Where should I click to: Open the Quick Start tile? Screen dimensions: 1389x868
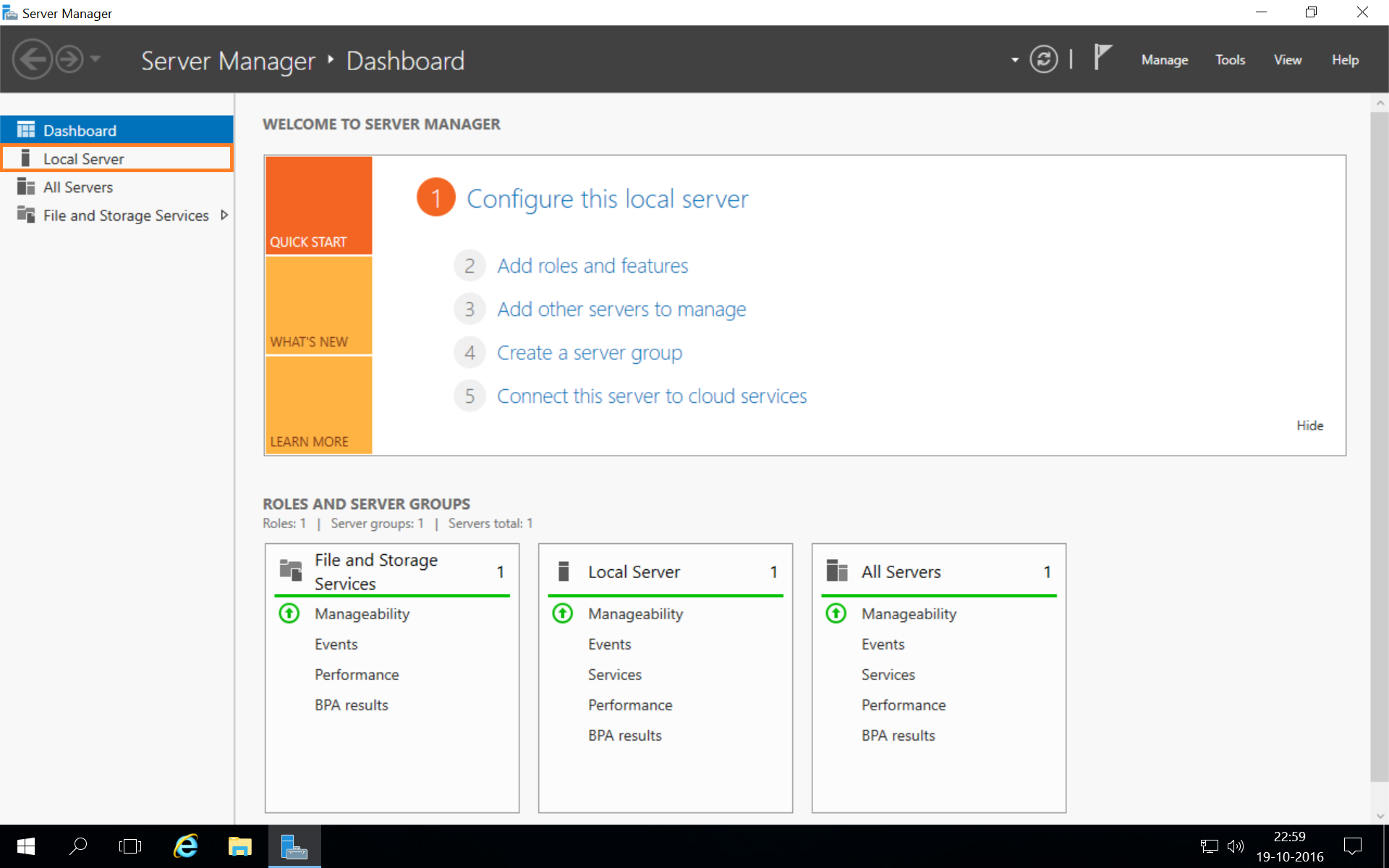point(319,205)
